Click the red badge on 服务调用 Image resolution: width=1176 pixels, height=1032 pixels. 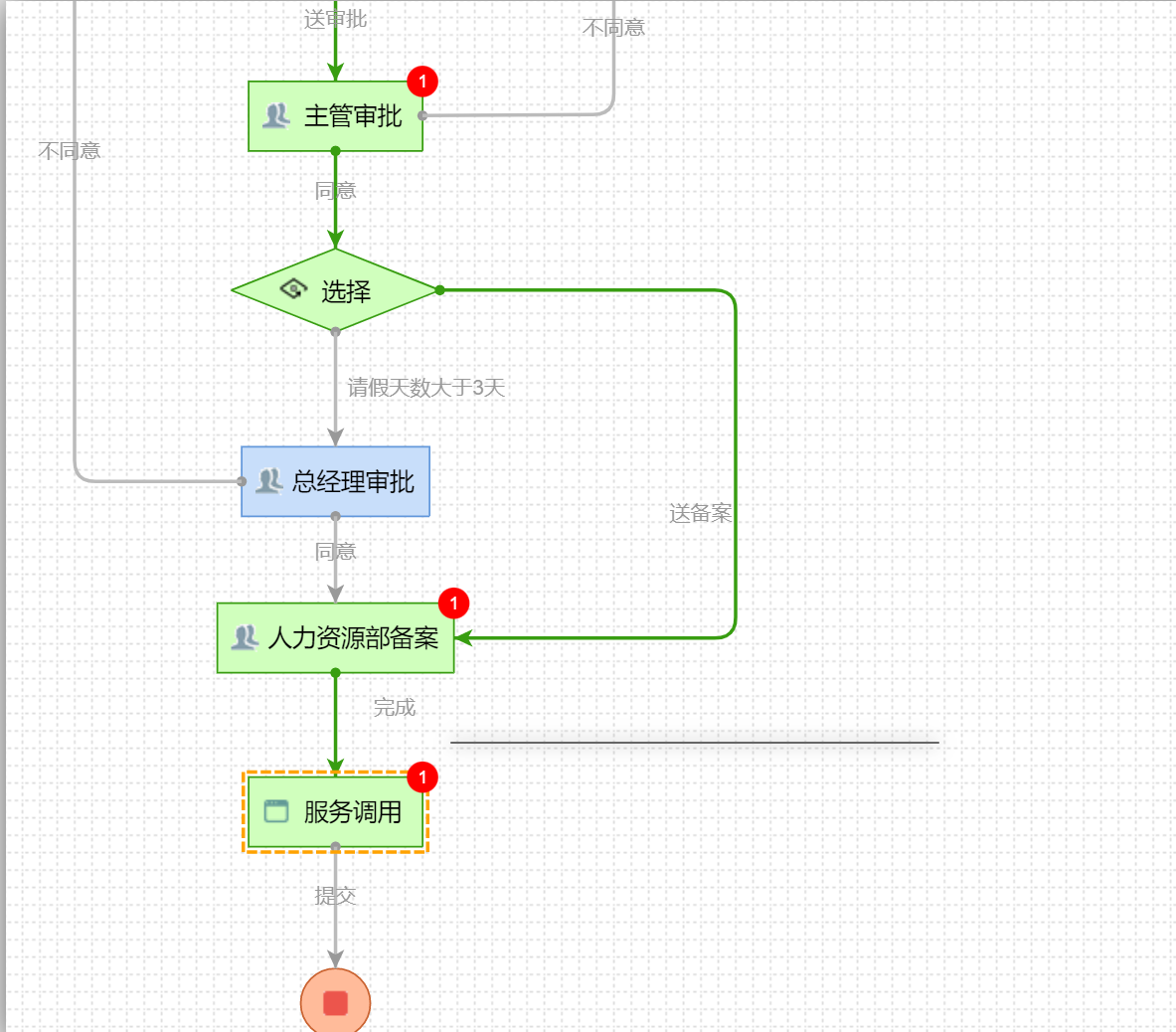pyautogui.click(x=422, y=777)
